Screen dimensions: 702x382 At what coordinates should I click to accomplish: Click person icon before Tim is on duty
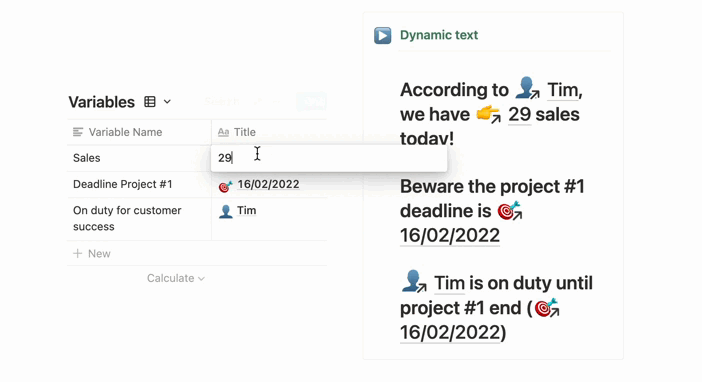(x=413, y=282)
